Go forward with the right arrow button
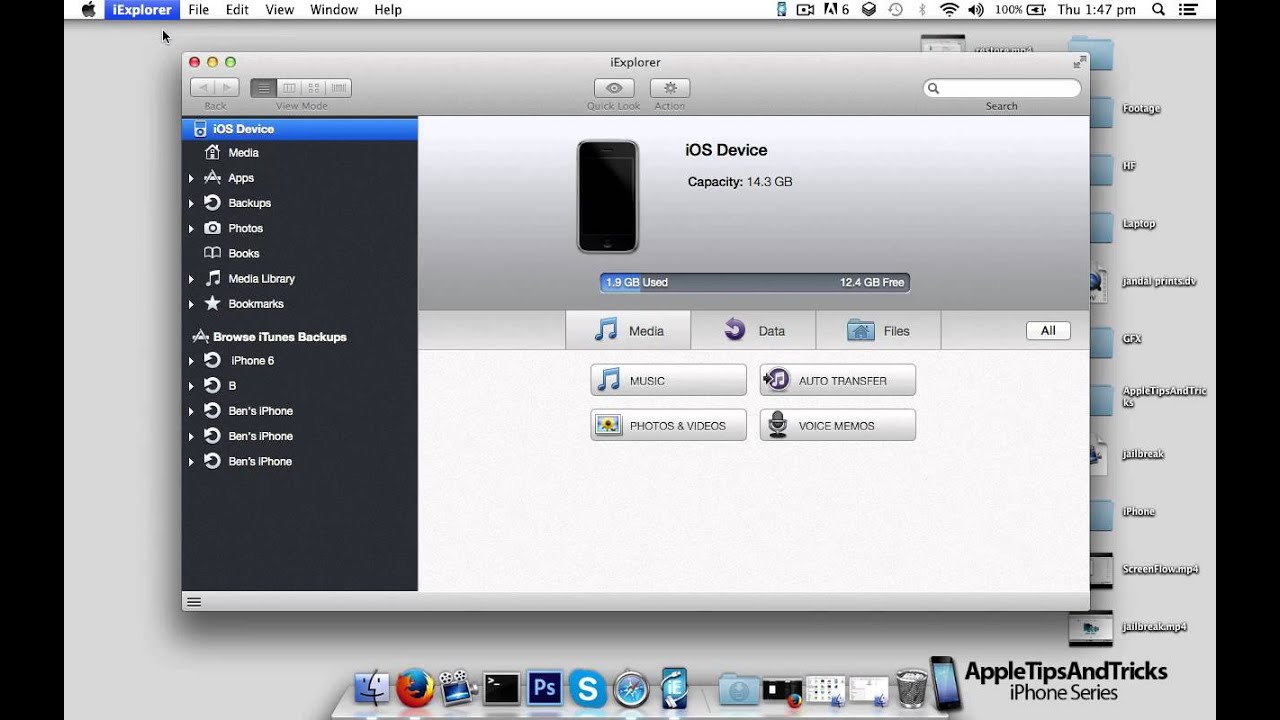This screenshot has width=1280, height=720. click(x=227, y=88)
